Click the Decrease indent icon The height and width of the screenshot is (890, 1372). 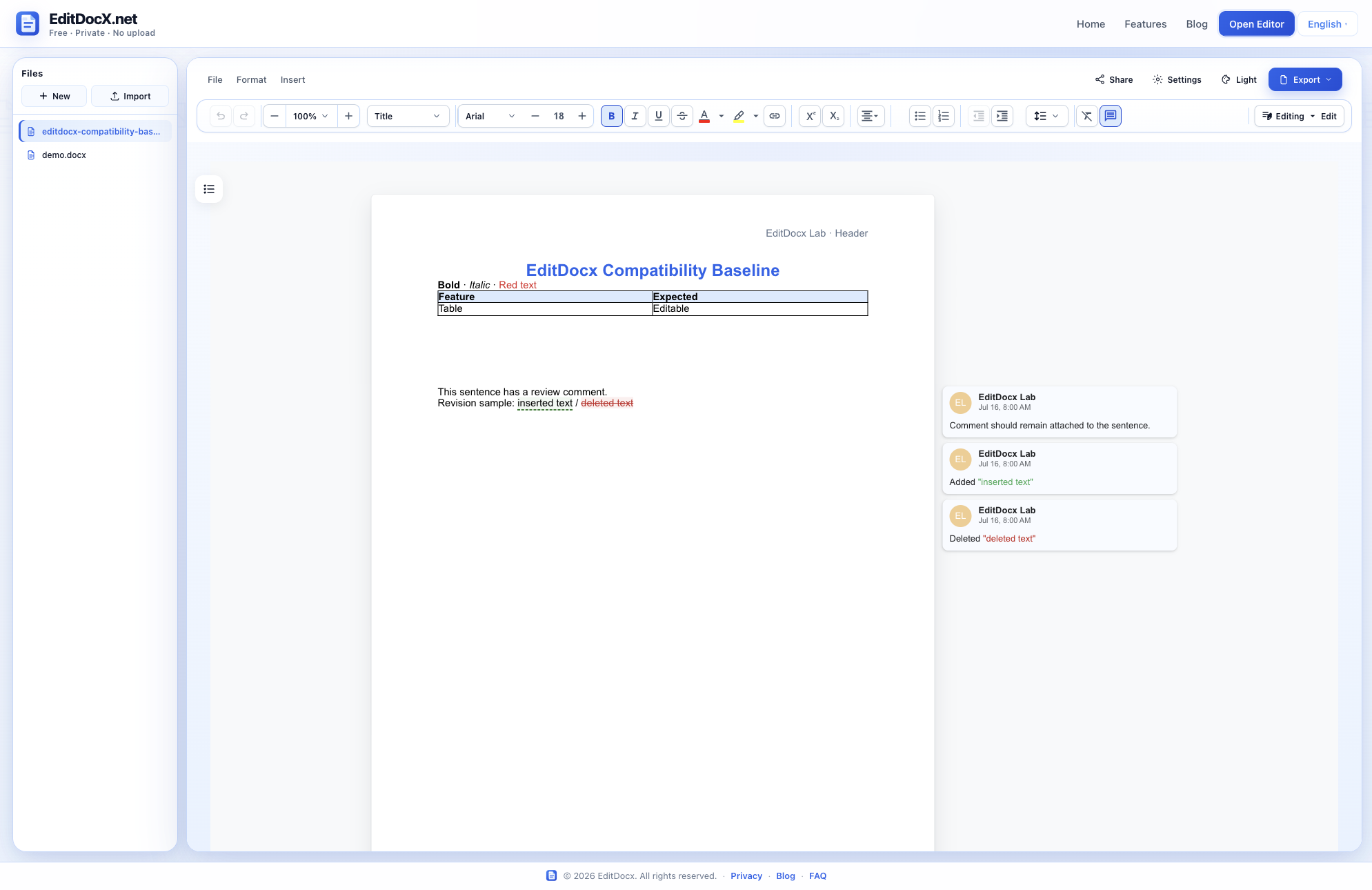tap(979, 116)
